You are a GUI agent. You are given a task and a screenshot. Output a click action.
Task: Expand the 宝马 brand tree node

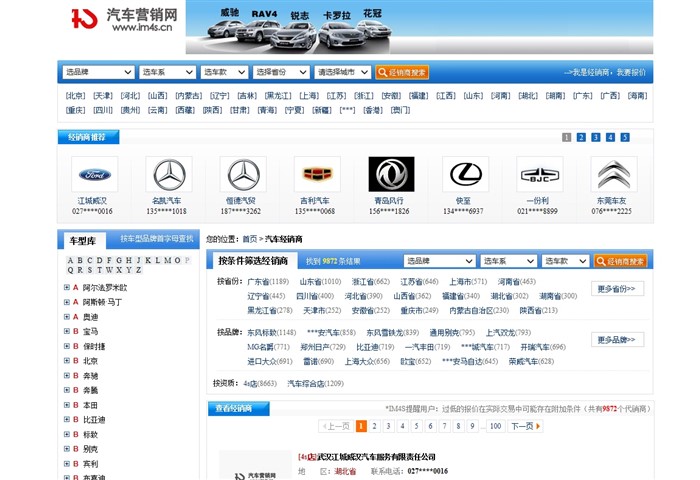click(x=67, y=331)
